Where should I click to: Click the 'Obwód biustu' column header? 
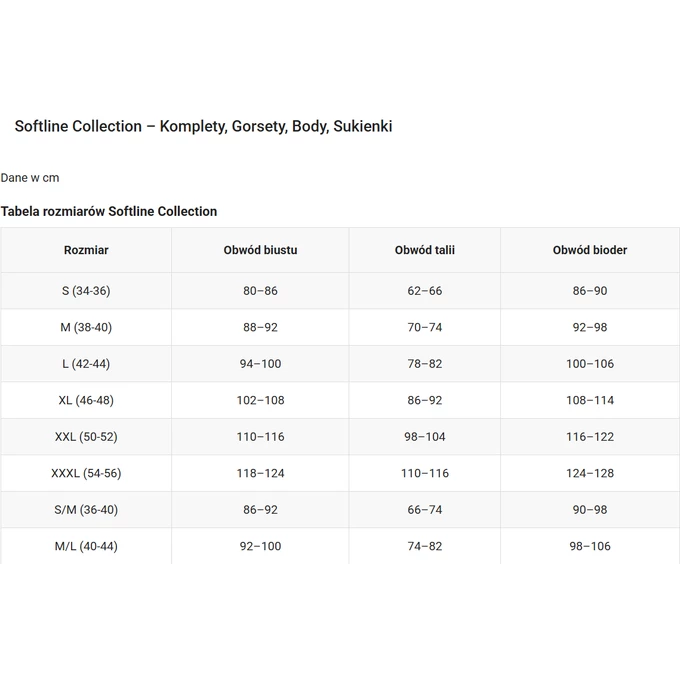click(260, 250)
